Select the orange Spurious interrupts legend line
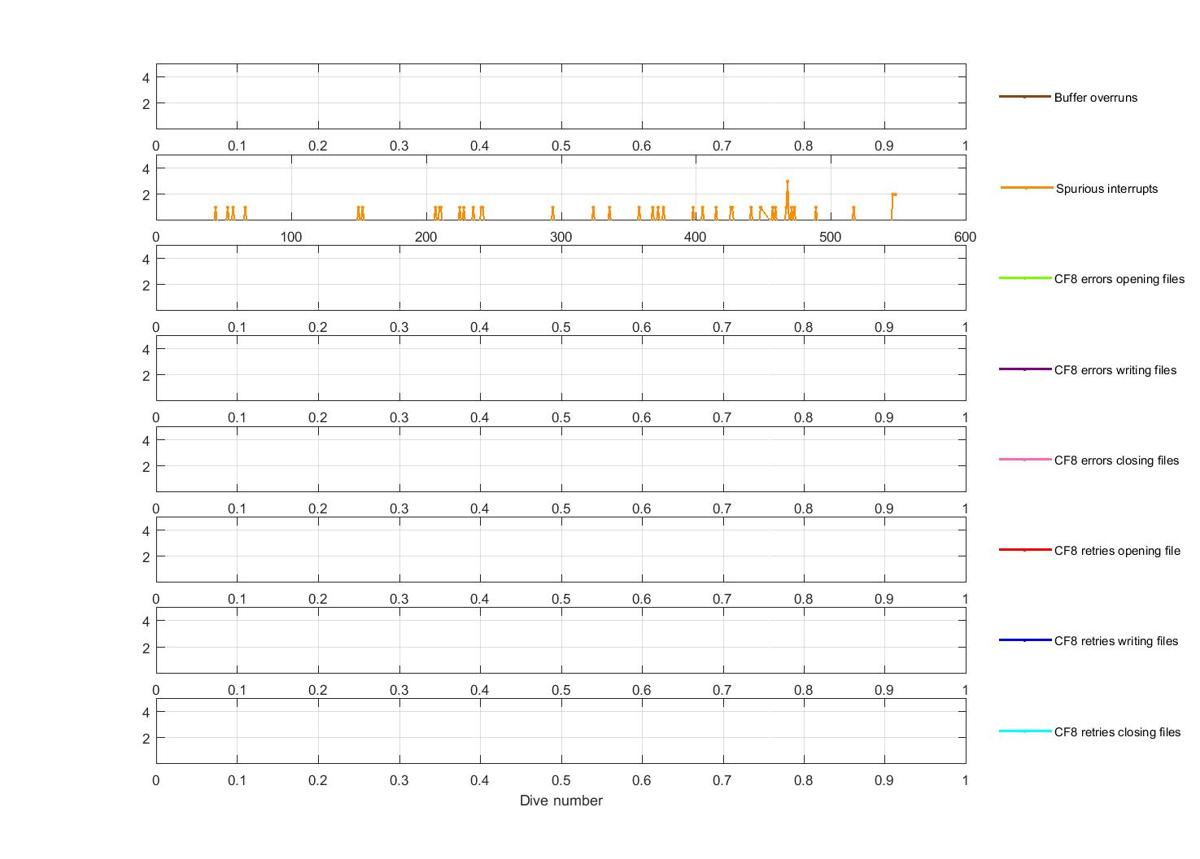Image resolution: width=1200 pixels, height=859 pixels. tap(1026, 188)
